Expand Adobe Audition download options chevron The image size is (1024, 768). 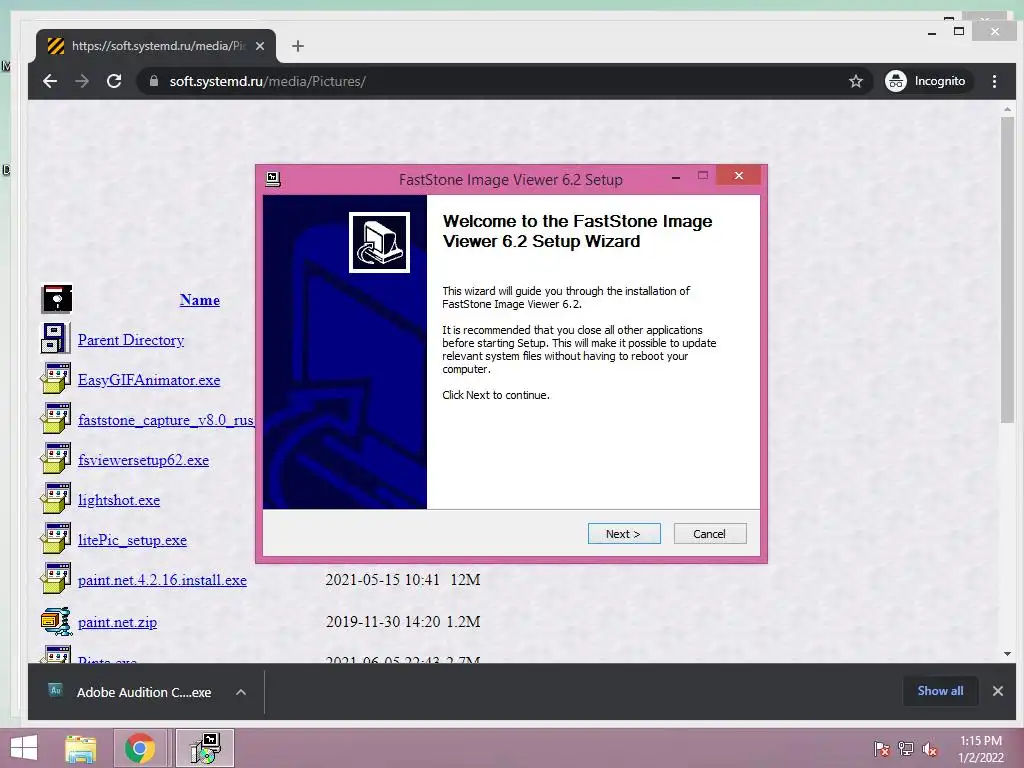241,692
